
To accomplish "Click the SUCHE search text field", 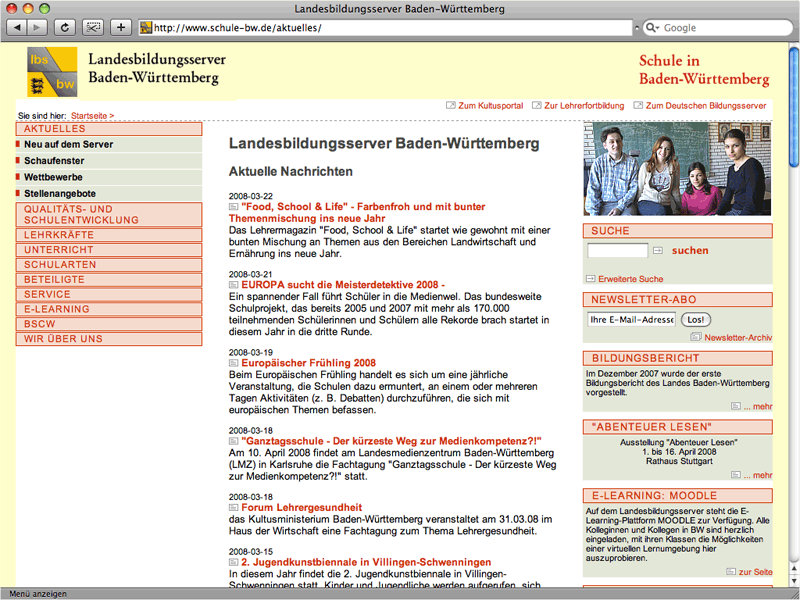I will (617, 251).
